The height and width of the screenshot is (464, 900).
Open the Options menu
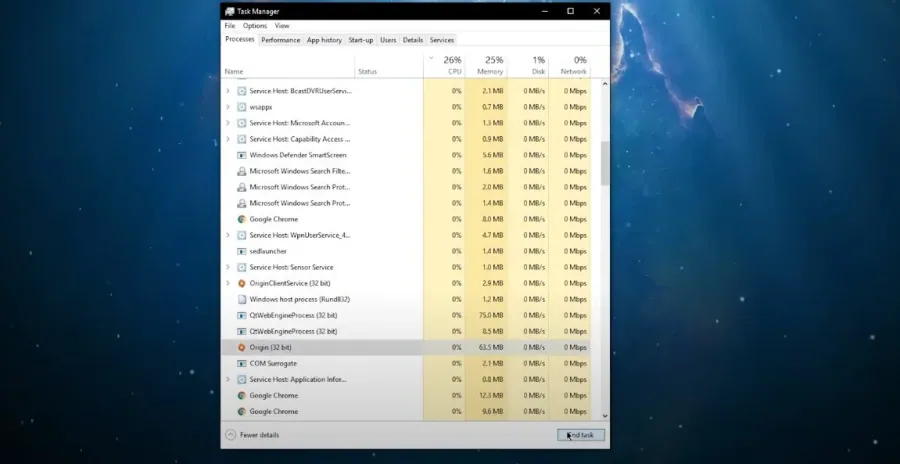coord(255,26)
